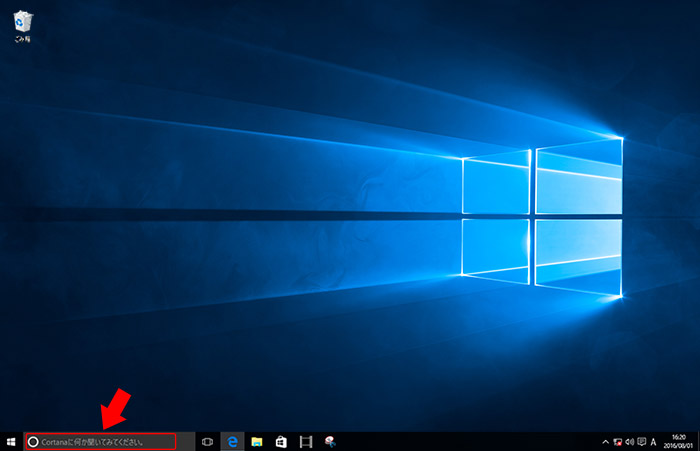The image size is (700, 451).
Task: Open the clock showing 16:20
Action: [x=679, y=442]
